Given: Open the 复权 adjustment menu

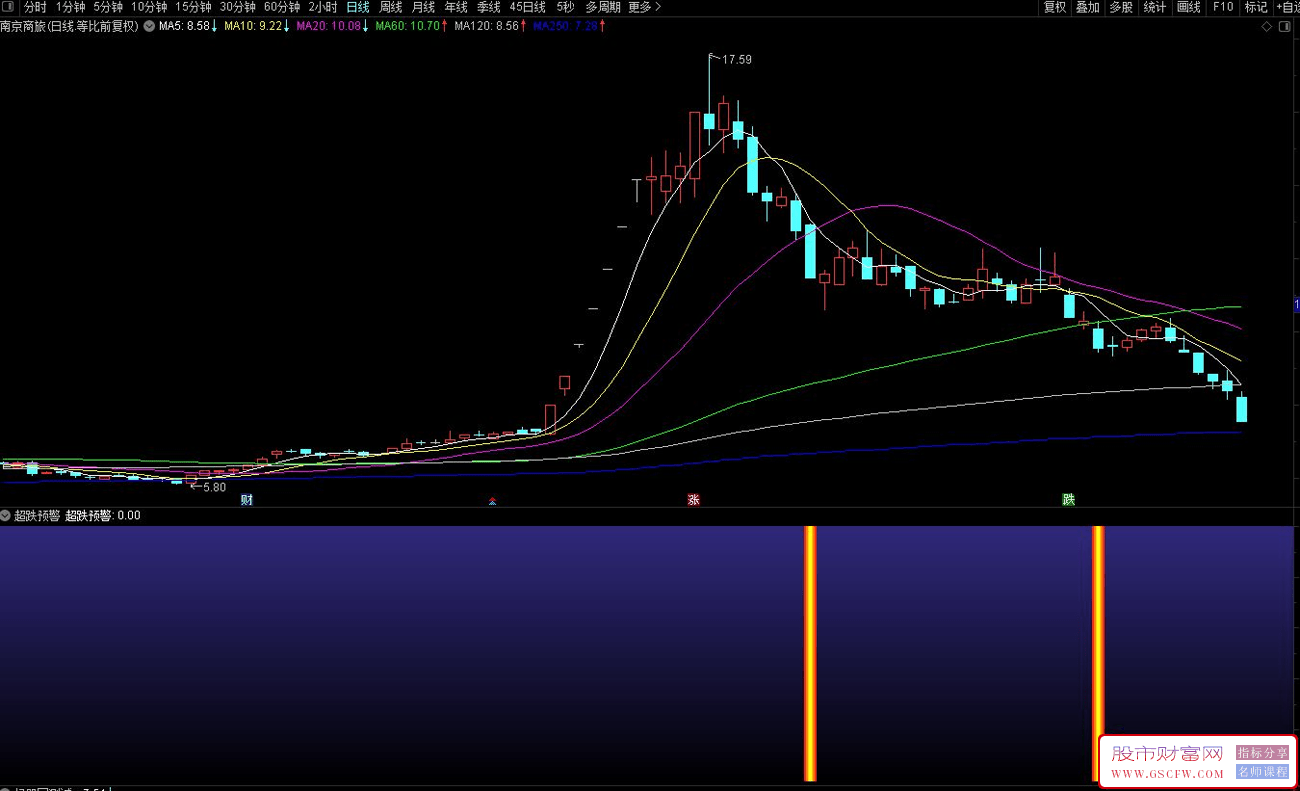Looking at the screenshot, I should coord(1055,7).
